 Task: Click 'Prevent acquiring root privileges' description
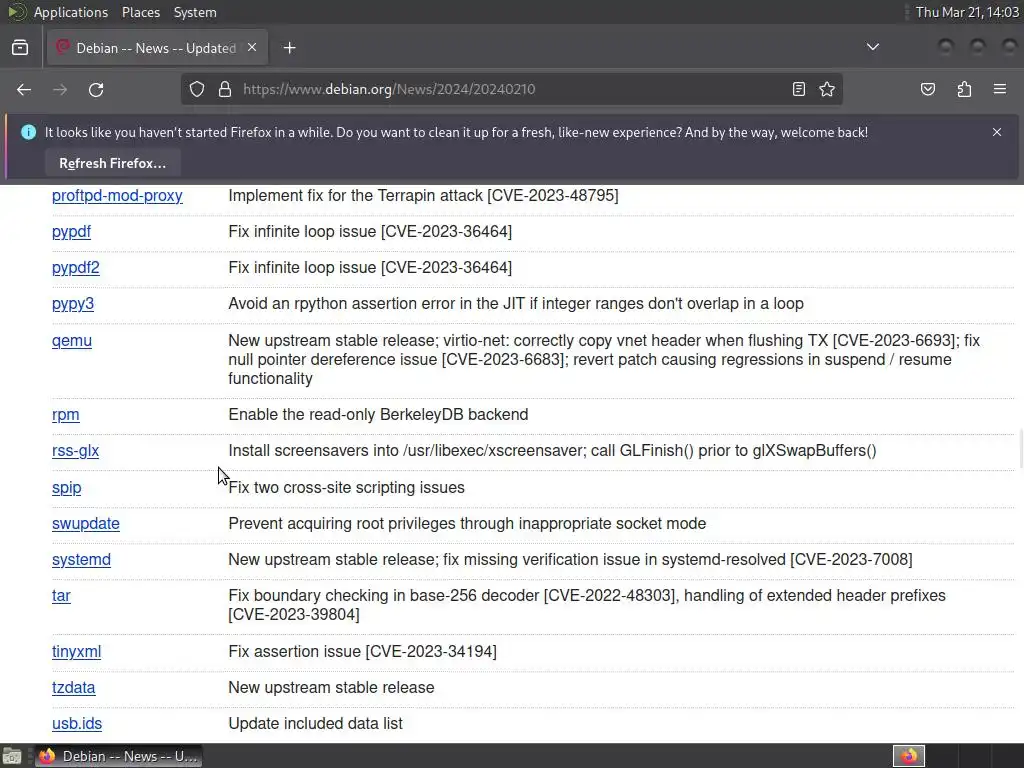tap(467, 524)
